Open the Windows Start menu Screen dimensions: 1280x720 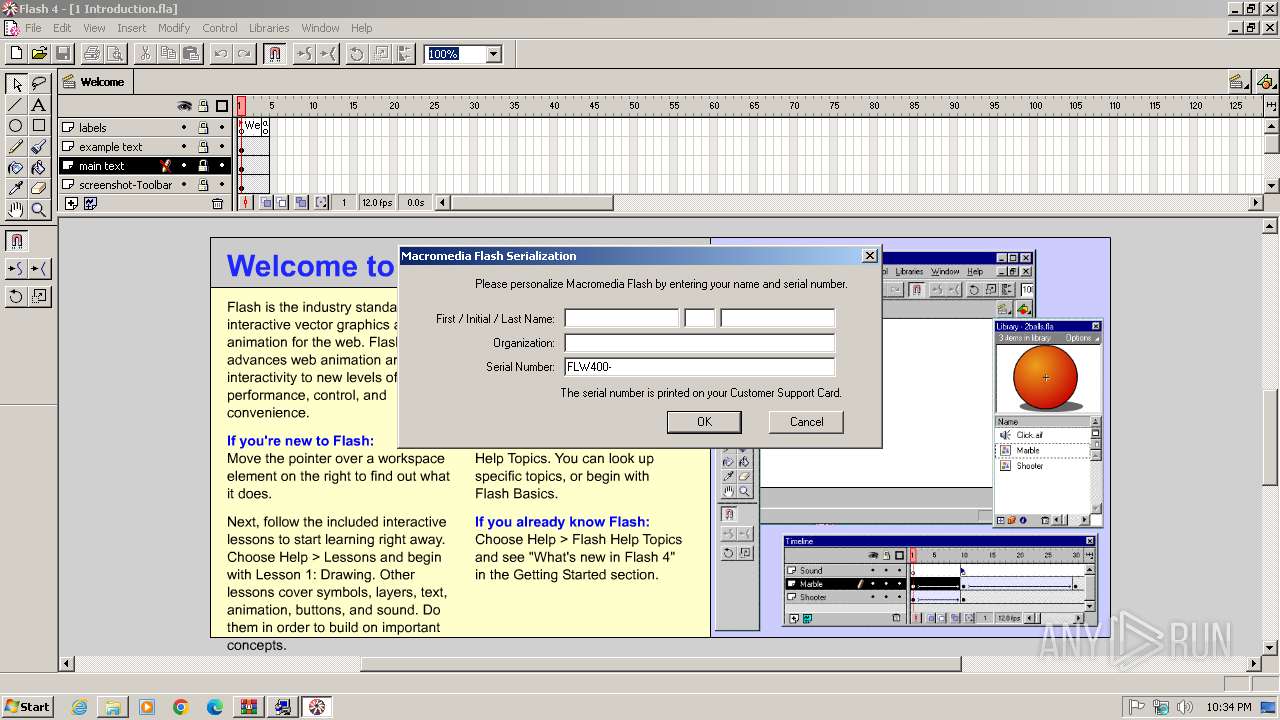27,707
